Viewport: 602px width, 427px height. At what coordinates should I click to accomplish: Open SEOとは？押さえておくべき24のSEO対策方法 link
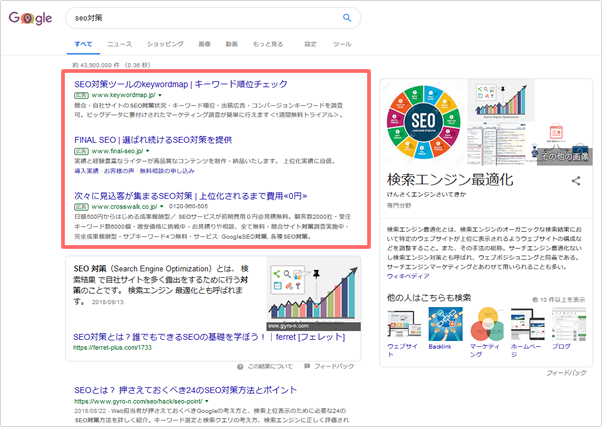(185, 390)
